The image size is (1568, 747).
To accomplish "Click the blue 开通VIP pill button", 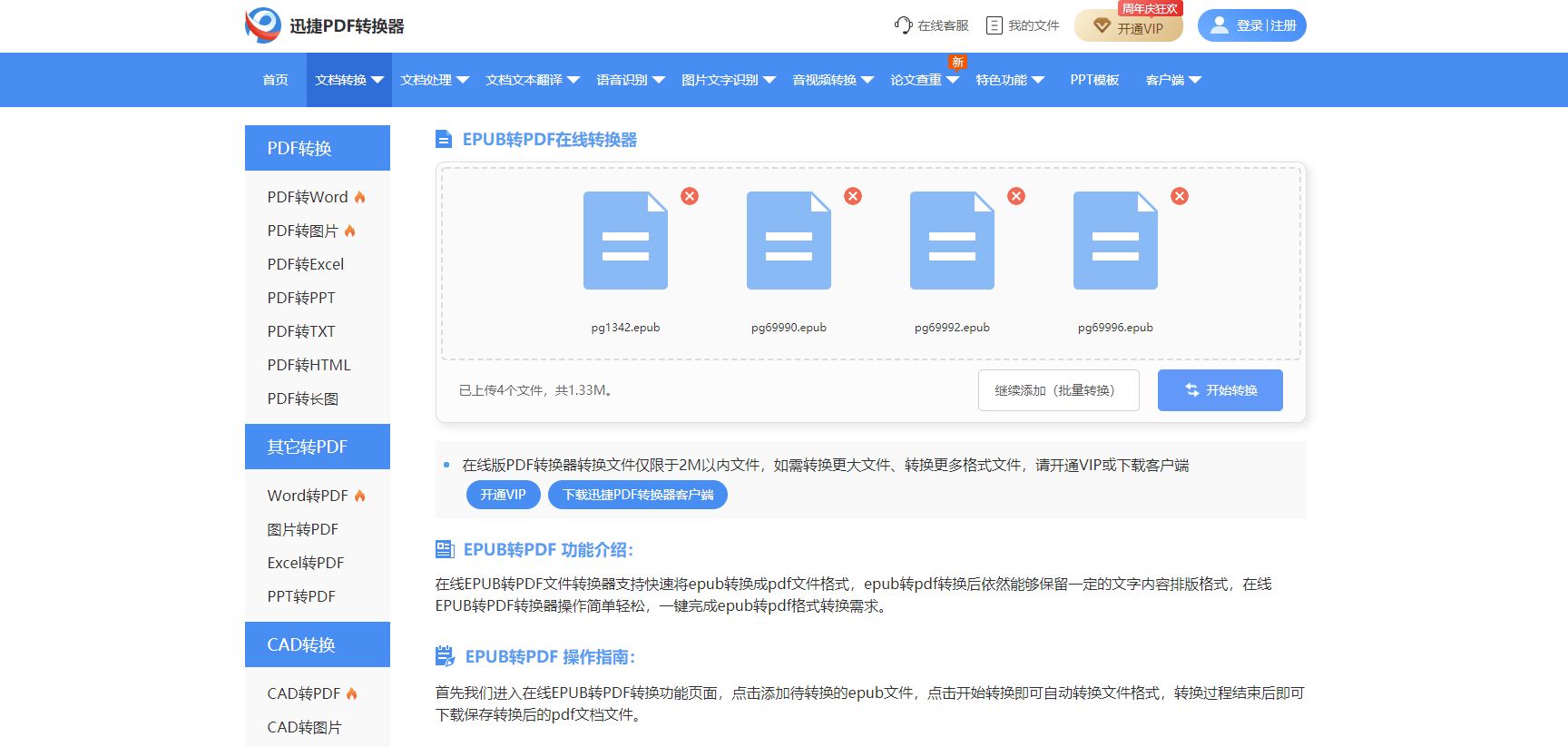I will [504, 495].
